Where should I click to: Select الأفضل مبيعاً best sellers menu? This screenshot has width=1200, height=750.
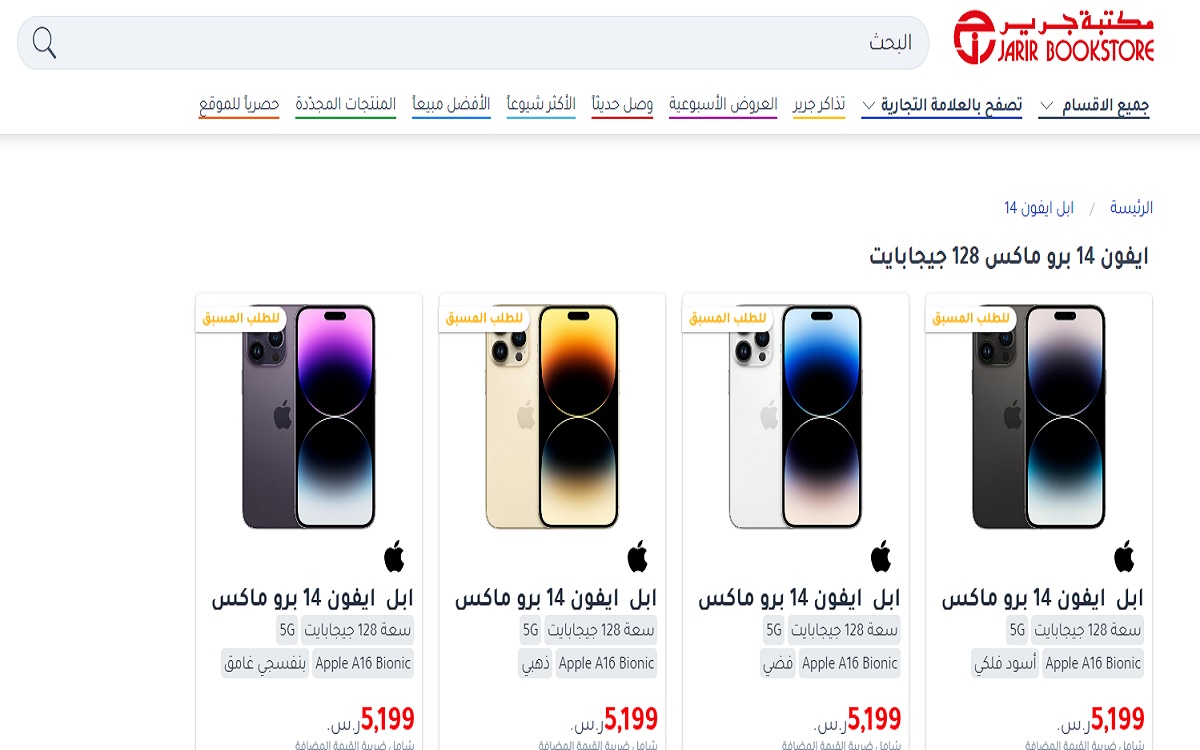451,105
